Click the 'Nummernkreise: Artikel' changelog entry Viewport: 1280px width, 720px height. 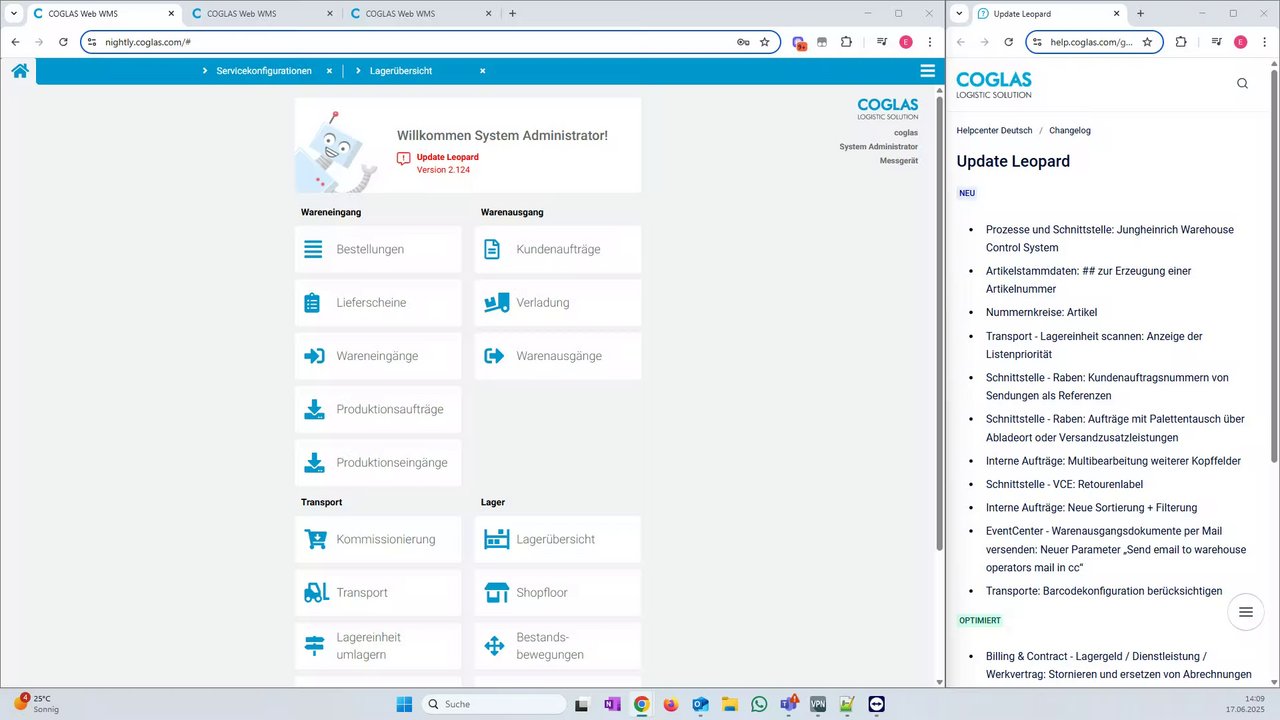tap(1041, 312)
